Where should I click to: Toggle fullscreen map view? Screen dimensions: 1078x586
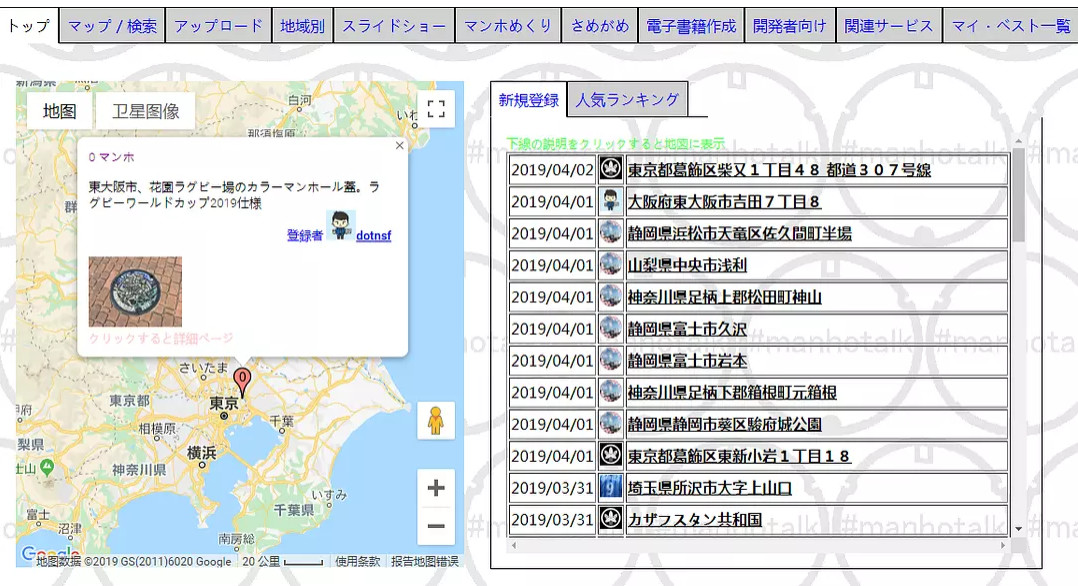point(436,109)
